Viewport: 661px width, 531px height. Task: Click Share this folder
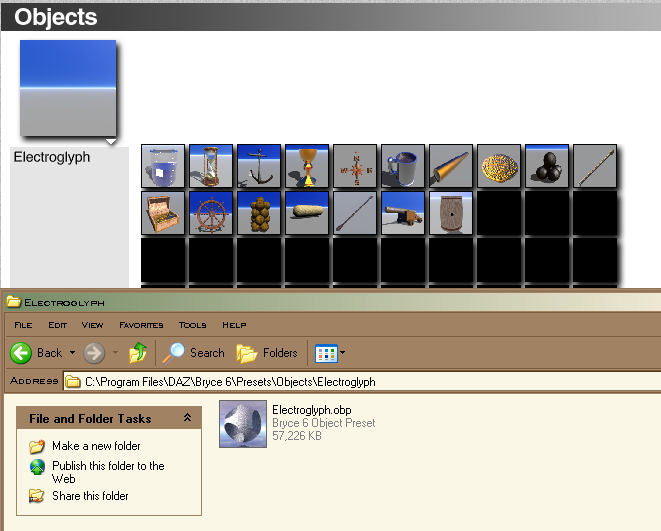click(x=90, y=496)
